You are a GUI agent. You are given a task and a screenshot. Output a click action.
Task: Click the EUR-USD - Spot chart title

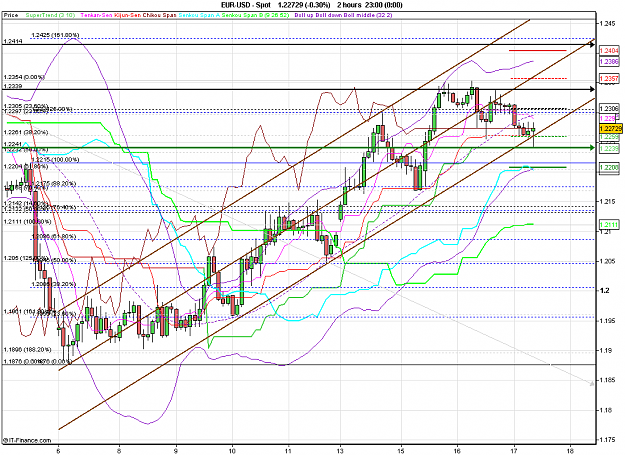(x=246, y=5)
